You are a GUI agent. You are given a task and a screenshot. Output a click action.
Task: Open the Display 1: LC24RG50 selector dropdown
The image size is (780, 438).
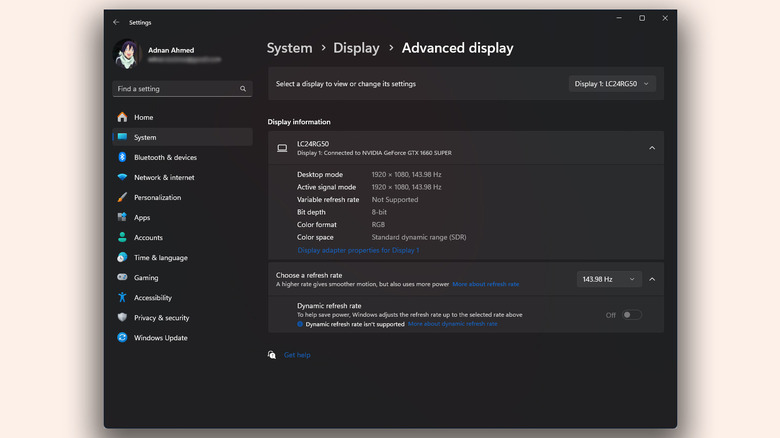612,84
